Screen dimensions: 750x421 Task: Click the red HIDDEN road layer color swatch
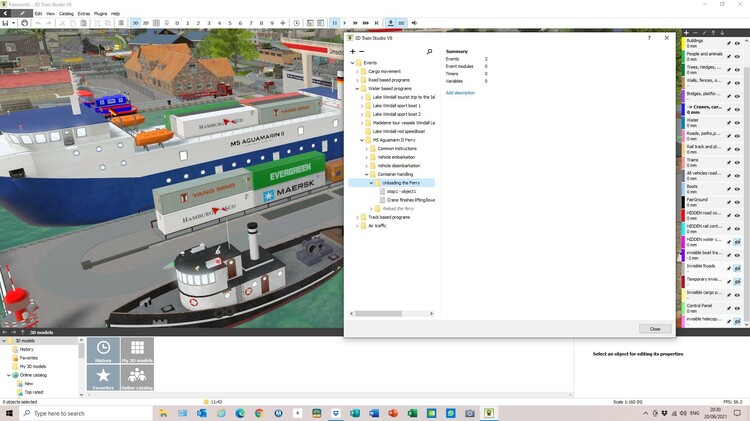tap(684, 215)
